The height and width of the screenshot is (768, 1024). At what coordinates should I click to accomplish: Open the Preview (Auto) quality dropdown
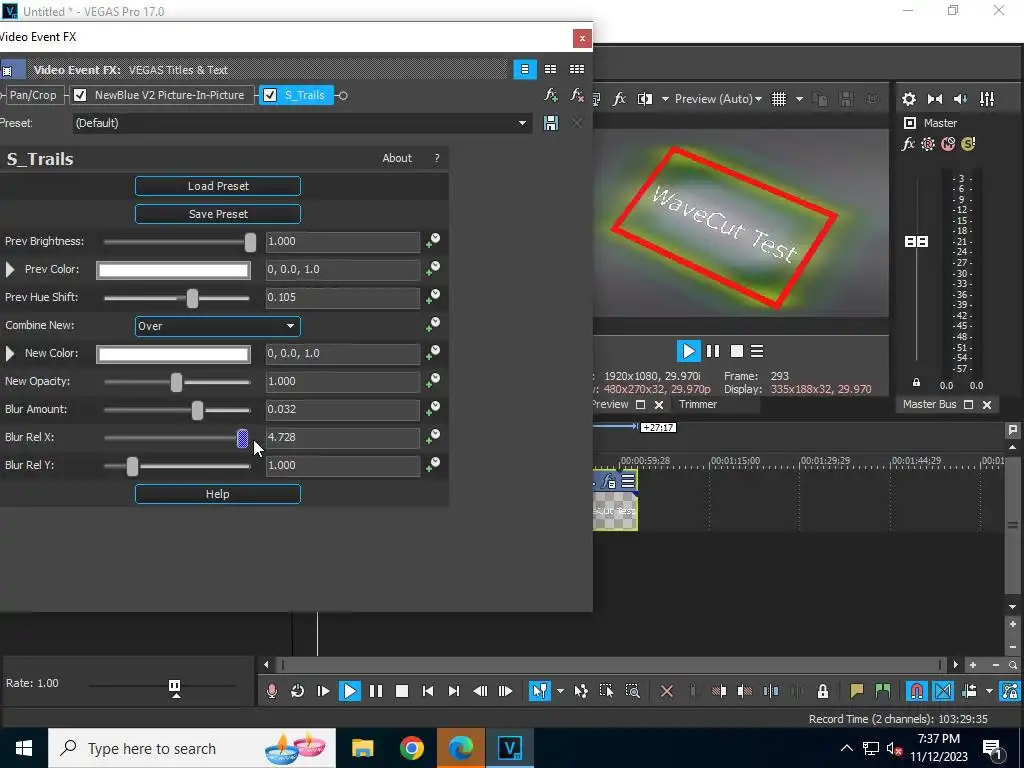pos(718,99)
